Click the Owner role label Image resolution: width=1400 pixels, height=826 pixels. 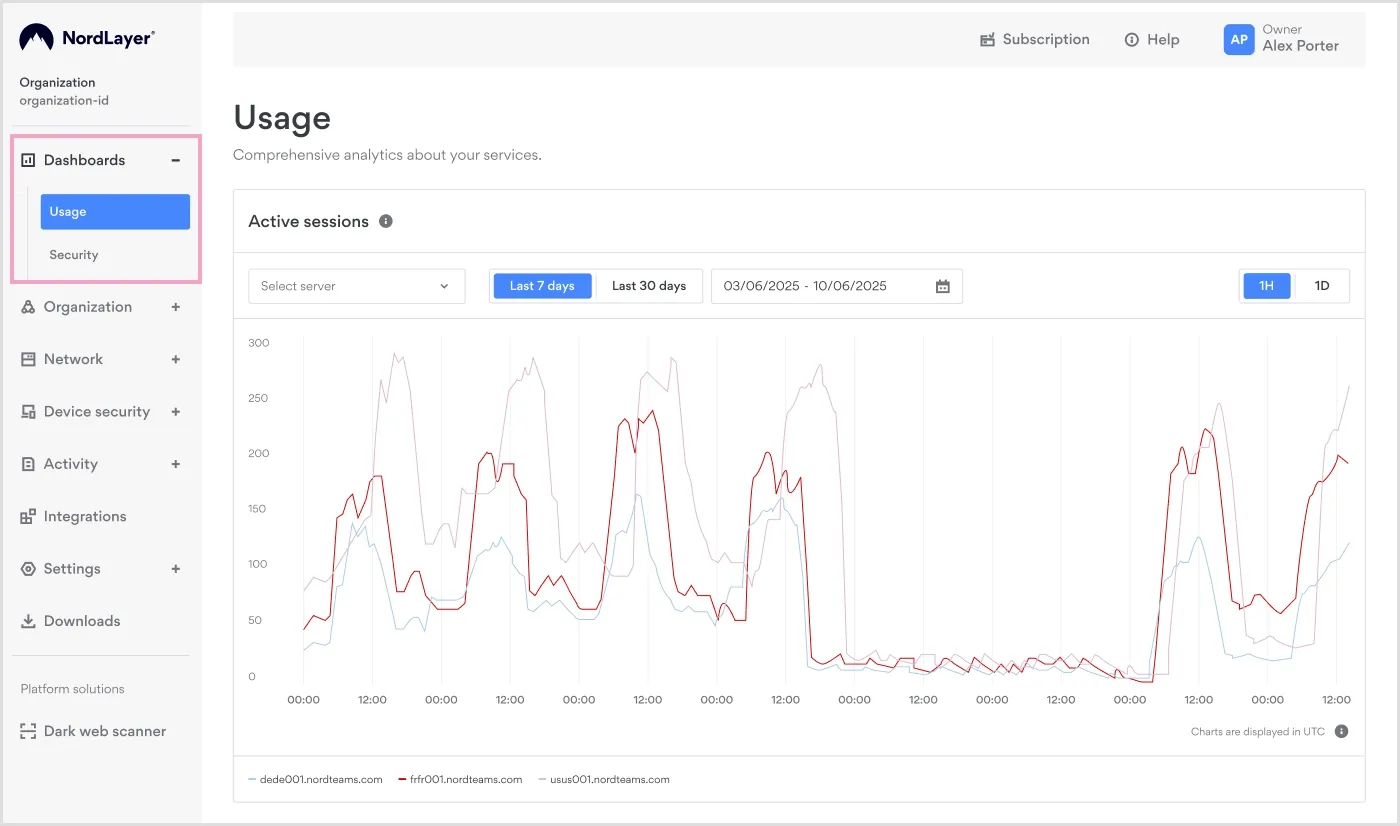(1282, 30)
